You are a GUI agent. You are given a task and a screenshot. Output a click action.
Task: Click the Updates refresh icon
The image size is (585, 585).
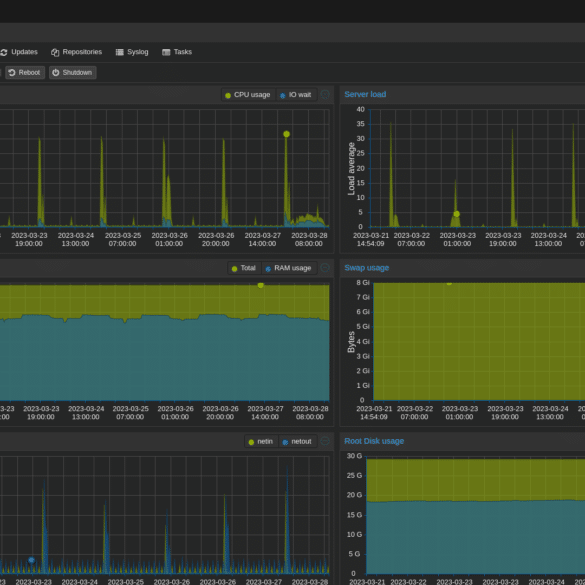pos(4,52)
